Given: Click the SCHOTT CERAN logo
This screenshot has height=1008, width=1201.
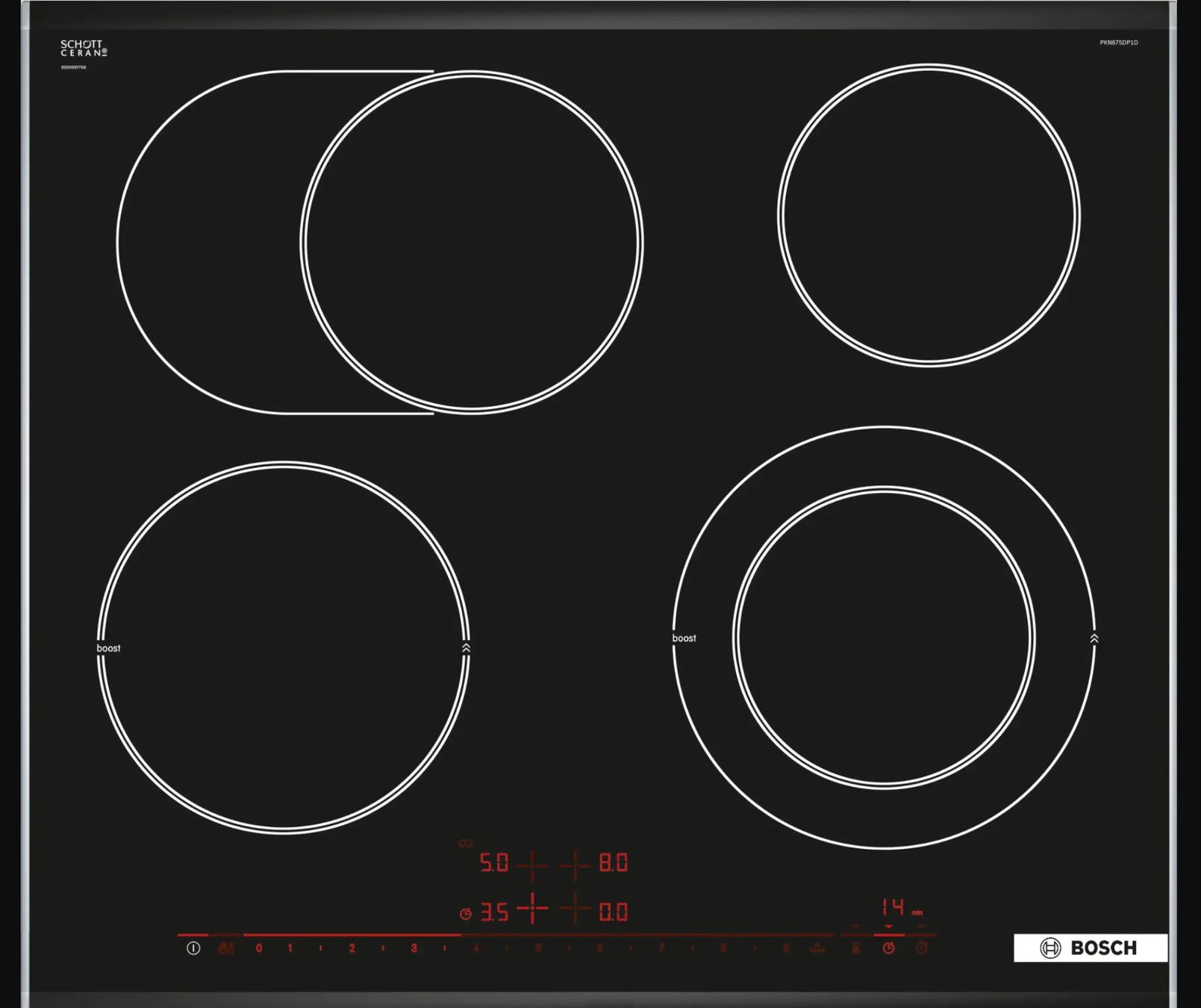Looking at the screenshot, I should click(84, 49).
